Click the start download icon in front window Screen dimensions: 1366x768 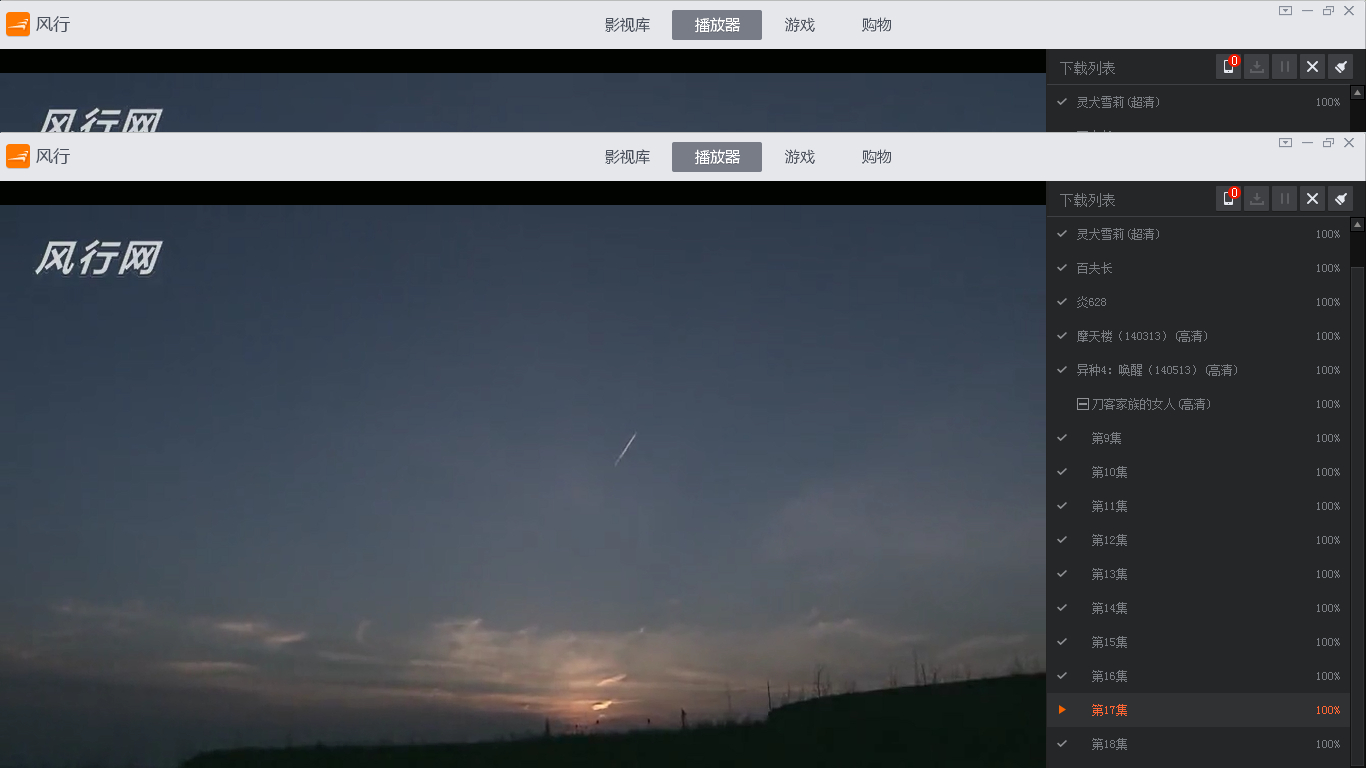(x=1257, y=199)
